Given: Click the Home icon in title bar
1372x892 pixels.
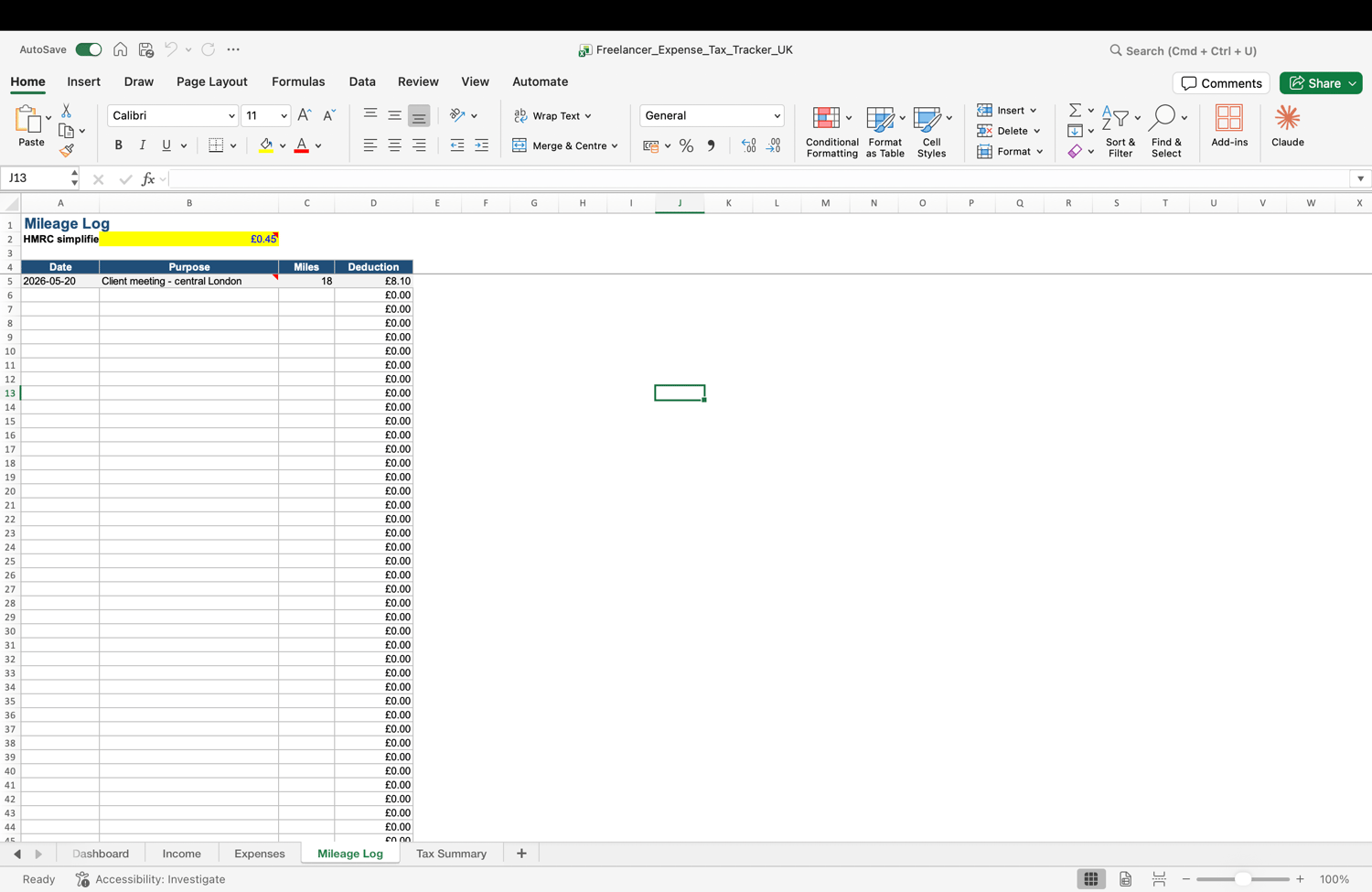Looking at the screenshot, I should coord(120,49).
